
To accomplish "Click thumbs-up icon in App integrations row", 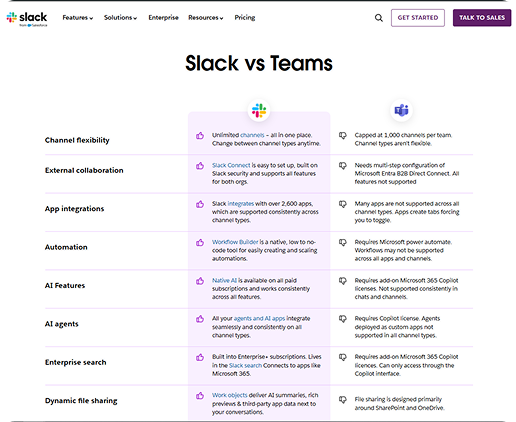I will [x=200, y=204].
